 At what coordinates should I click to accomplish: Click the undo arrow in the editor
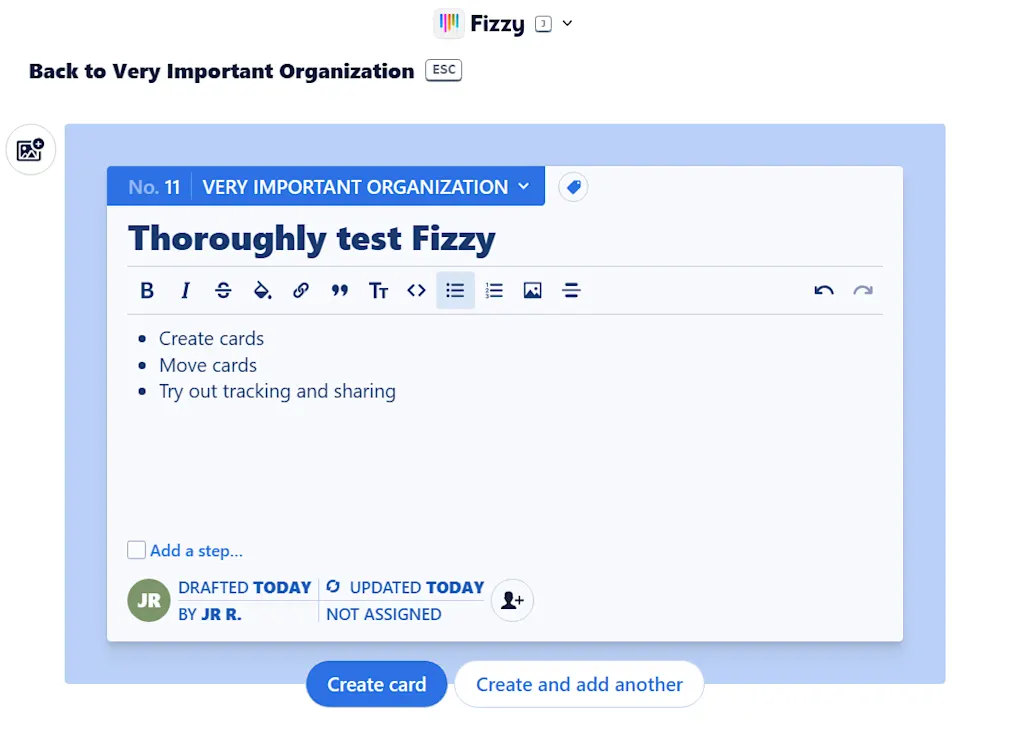pyautogui.click(x=823, y=290)
